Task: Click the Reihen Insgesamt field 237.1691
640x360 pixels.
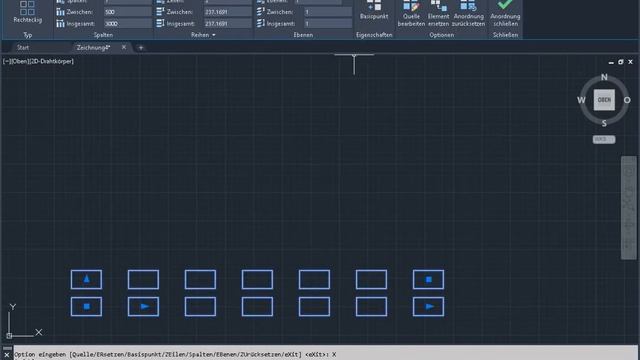Action: pyautogui.click(x=228, y=23)
